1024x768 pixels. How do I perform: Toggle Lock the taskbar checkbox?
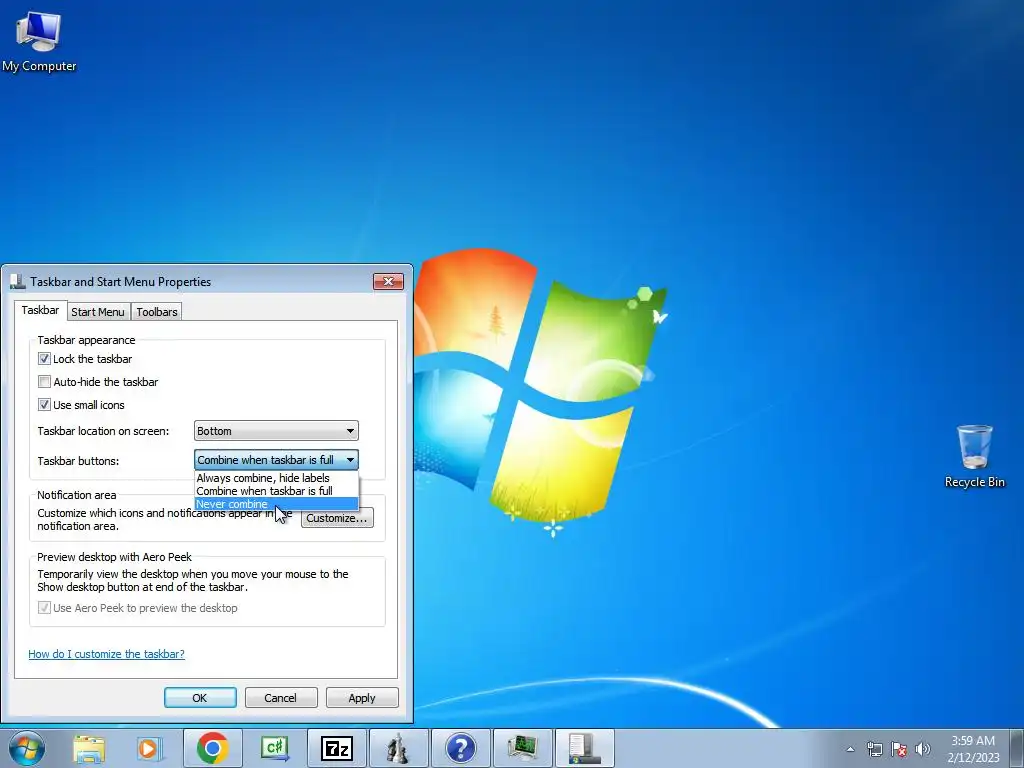(x=44, y=359)
